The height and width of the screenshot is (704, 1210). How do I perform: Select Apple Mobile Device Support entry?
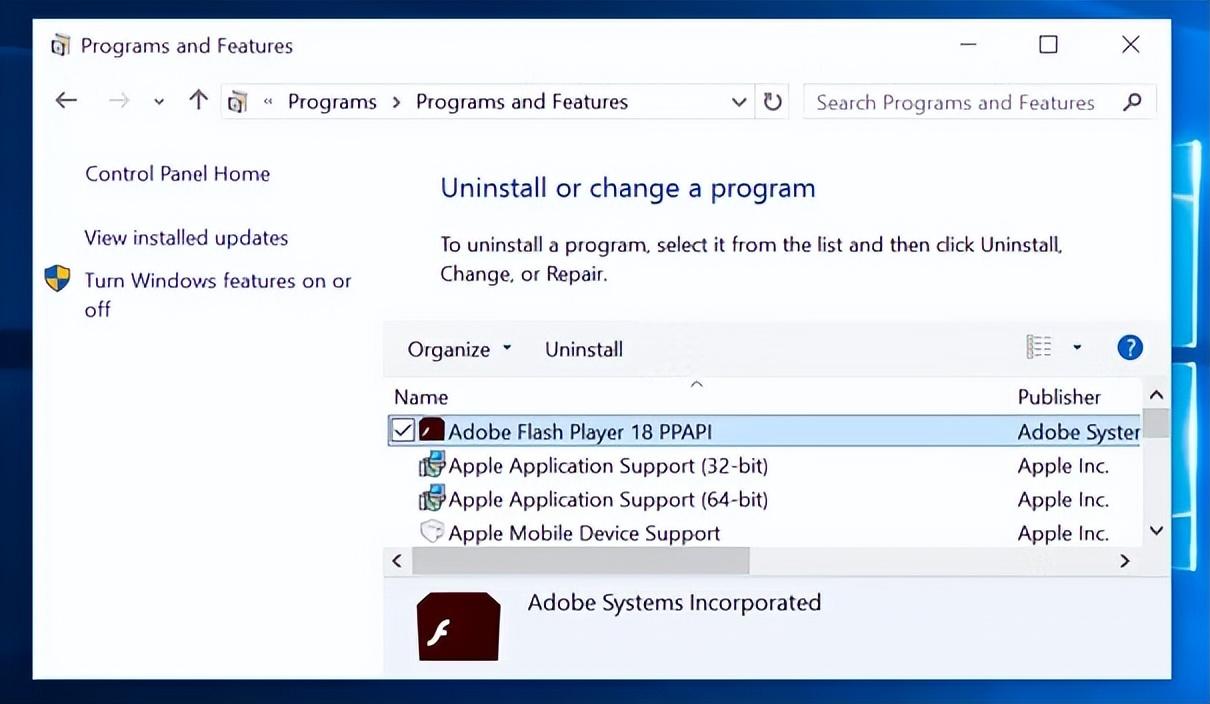coord(584,533)
